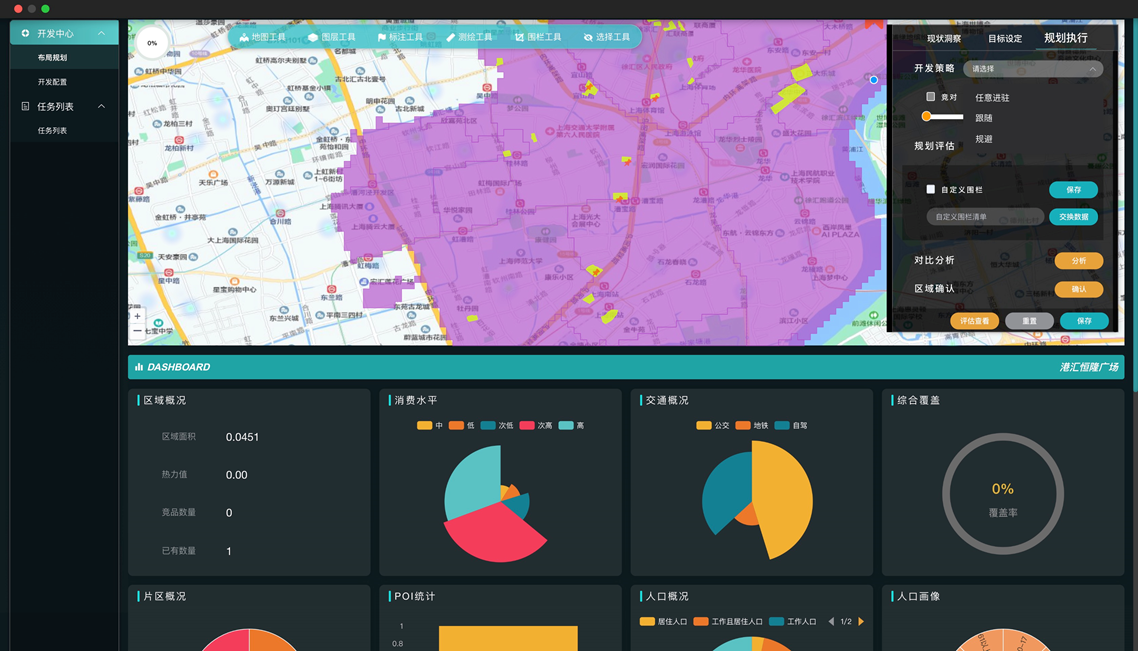The image size is (1138, 651).
Task: Switch to the 现状洞察 tab
Action: point(943,39)
